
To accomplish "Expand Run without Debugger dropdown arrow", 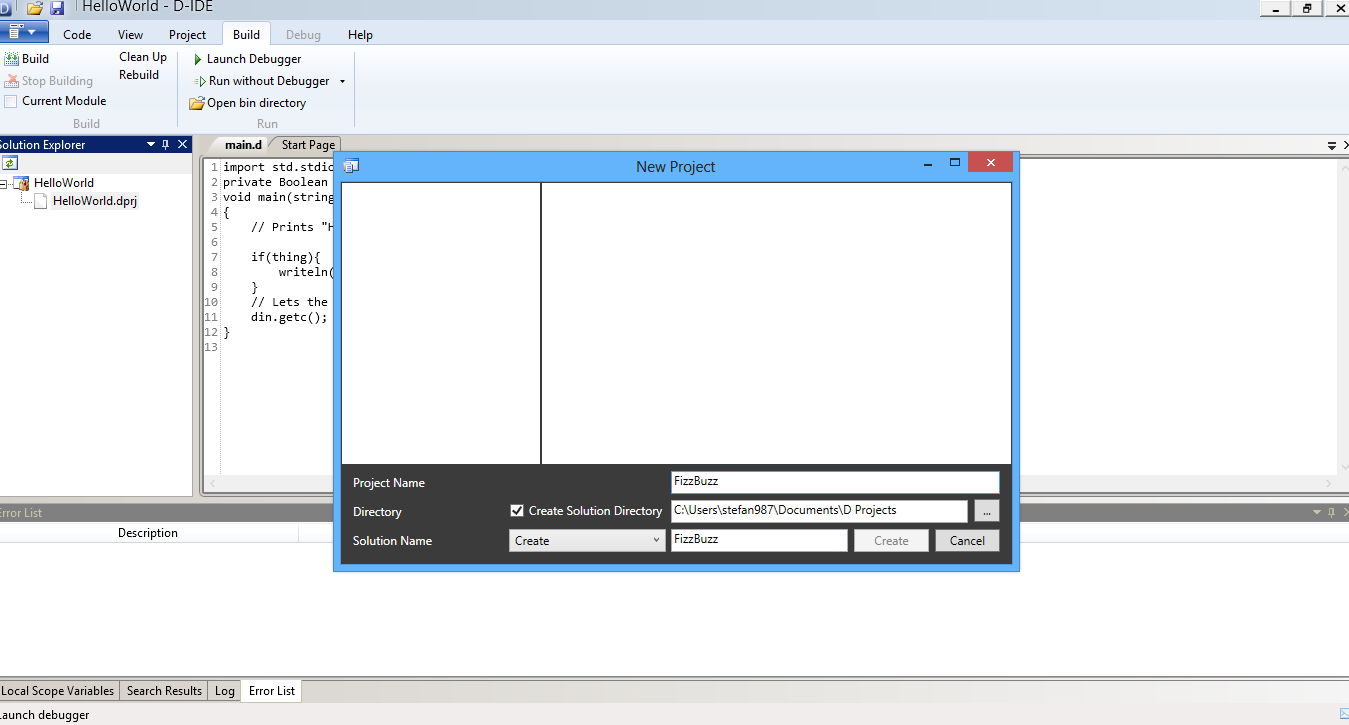I will coord(342,82).
